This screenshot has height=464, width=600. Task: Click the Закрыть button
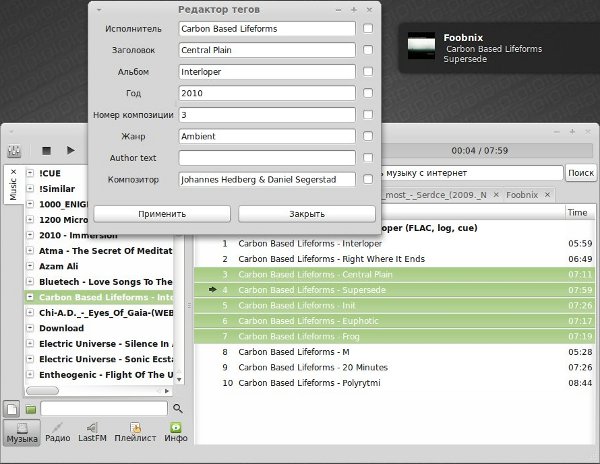coord(306,214)
